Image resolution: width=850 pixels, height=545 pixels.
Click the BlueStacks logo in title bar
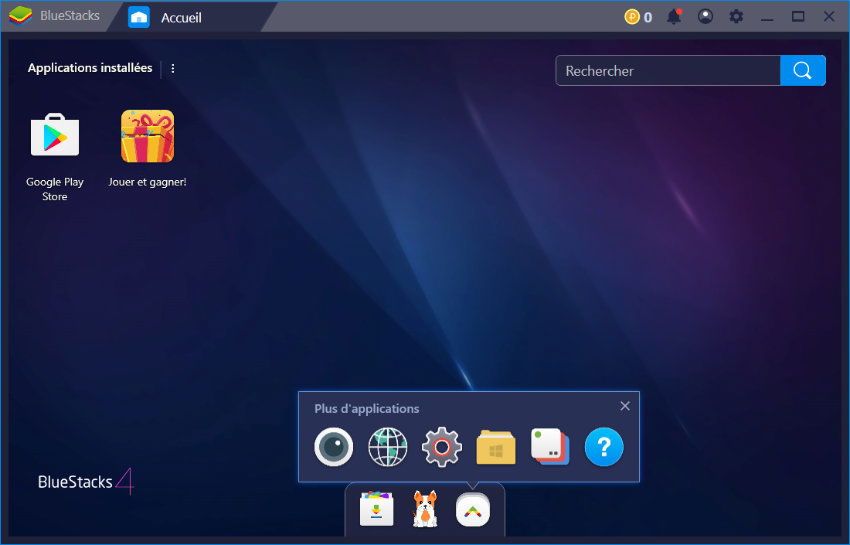pyautogui.click(x=21, y=16)
